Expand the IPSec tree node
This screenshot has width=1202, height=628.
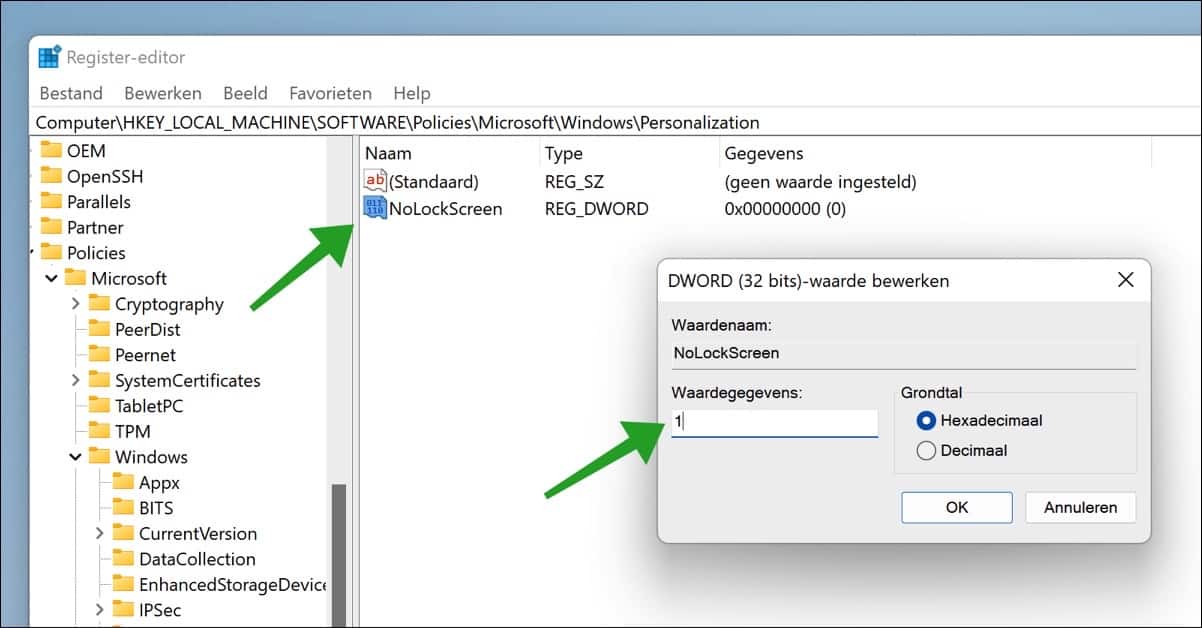(100, 610)
